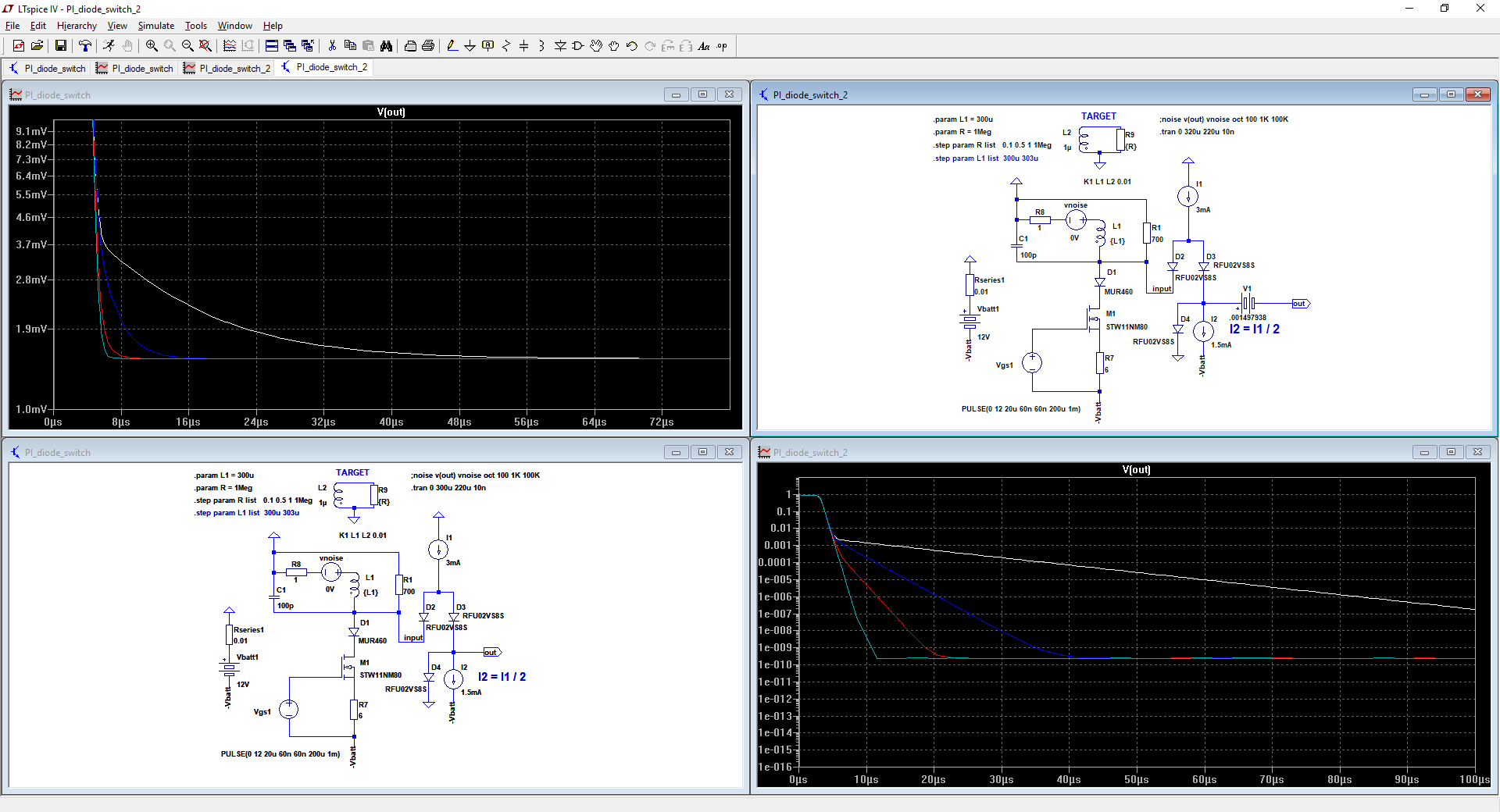
Task: Save the file with the floppy disk icon
Action: (60, 46)
